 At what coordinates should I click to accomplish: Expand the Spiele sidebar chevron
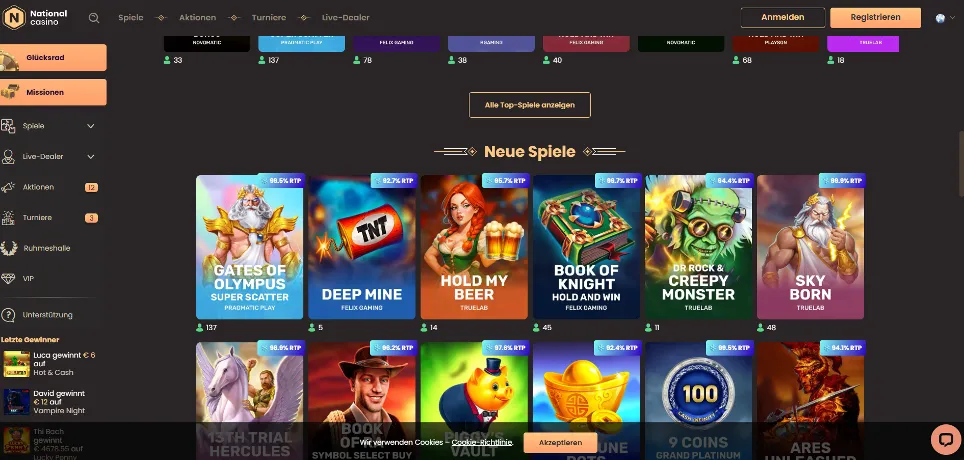pyautogui.click(x=91, y=126)
